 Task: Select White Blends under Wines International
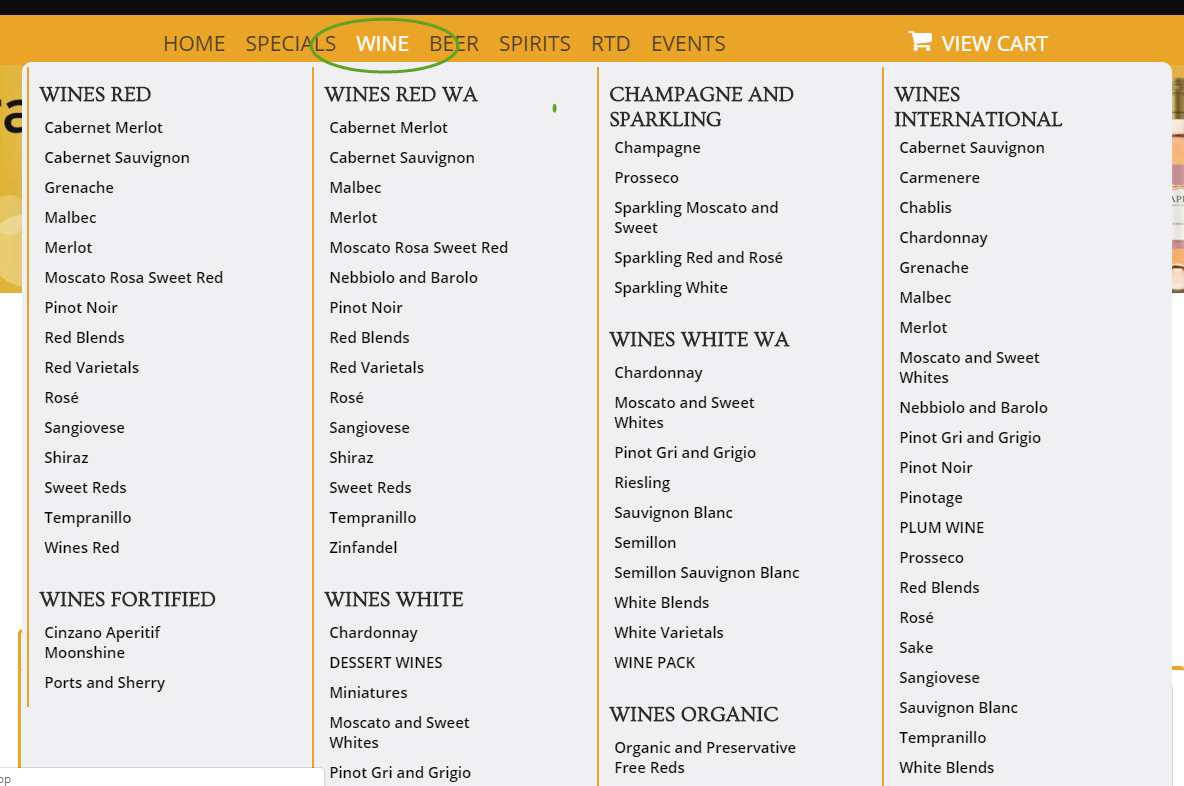(x=946, y=768)
